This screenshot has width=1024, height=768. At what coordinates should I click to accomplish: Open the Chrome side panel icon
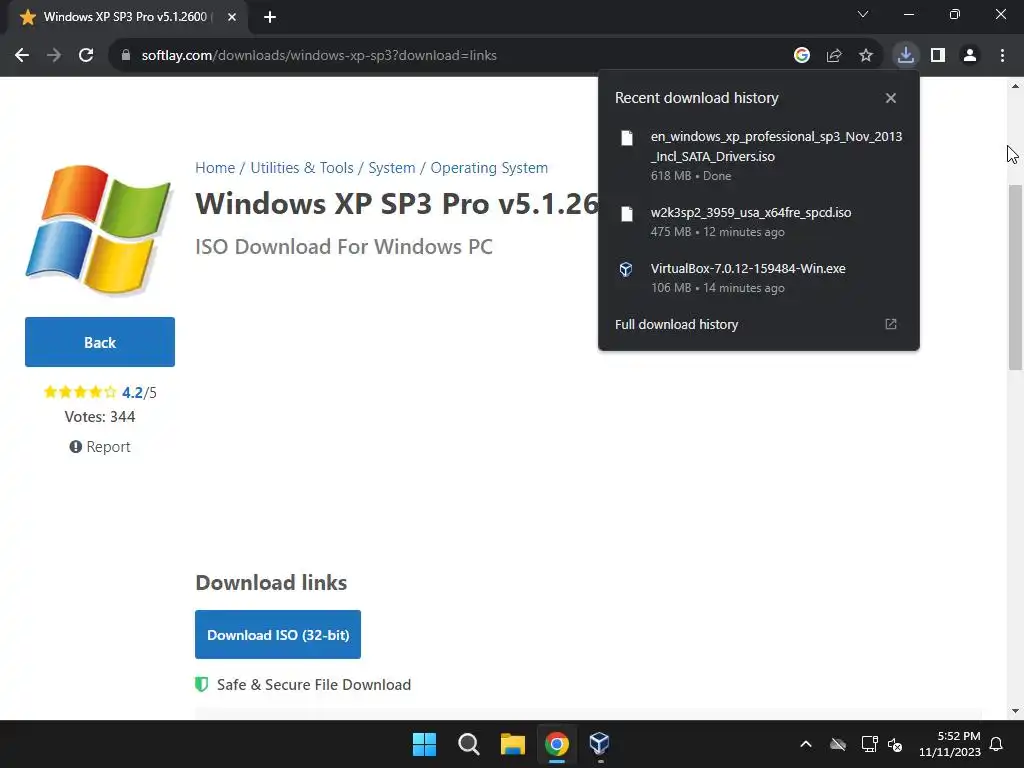[x=938, y=56]
